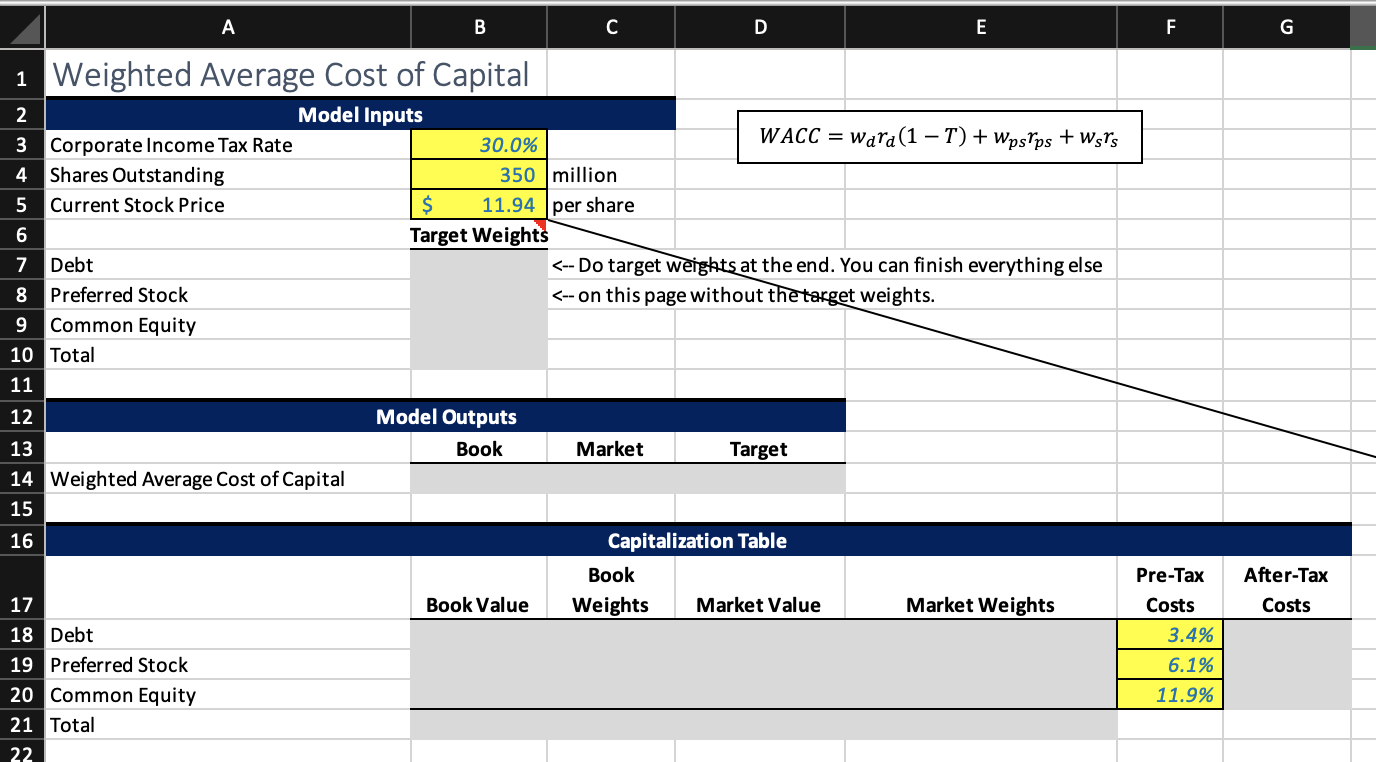
Task: Select the Book WACC output cell in row 14
Action: coord(479,479)
